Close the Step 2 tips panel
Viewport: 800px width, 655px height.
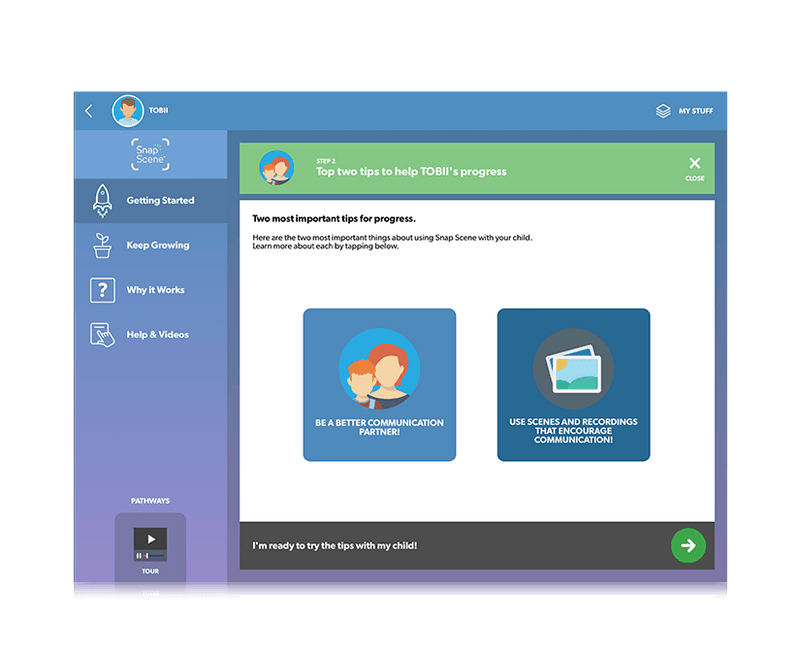point(694,169)
